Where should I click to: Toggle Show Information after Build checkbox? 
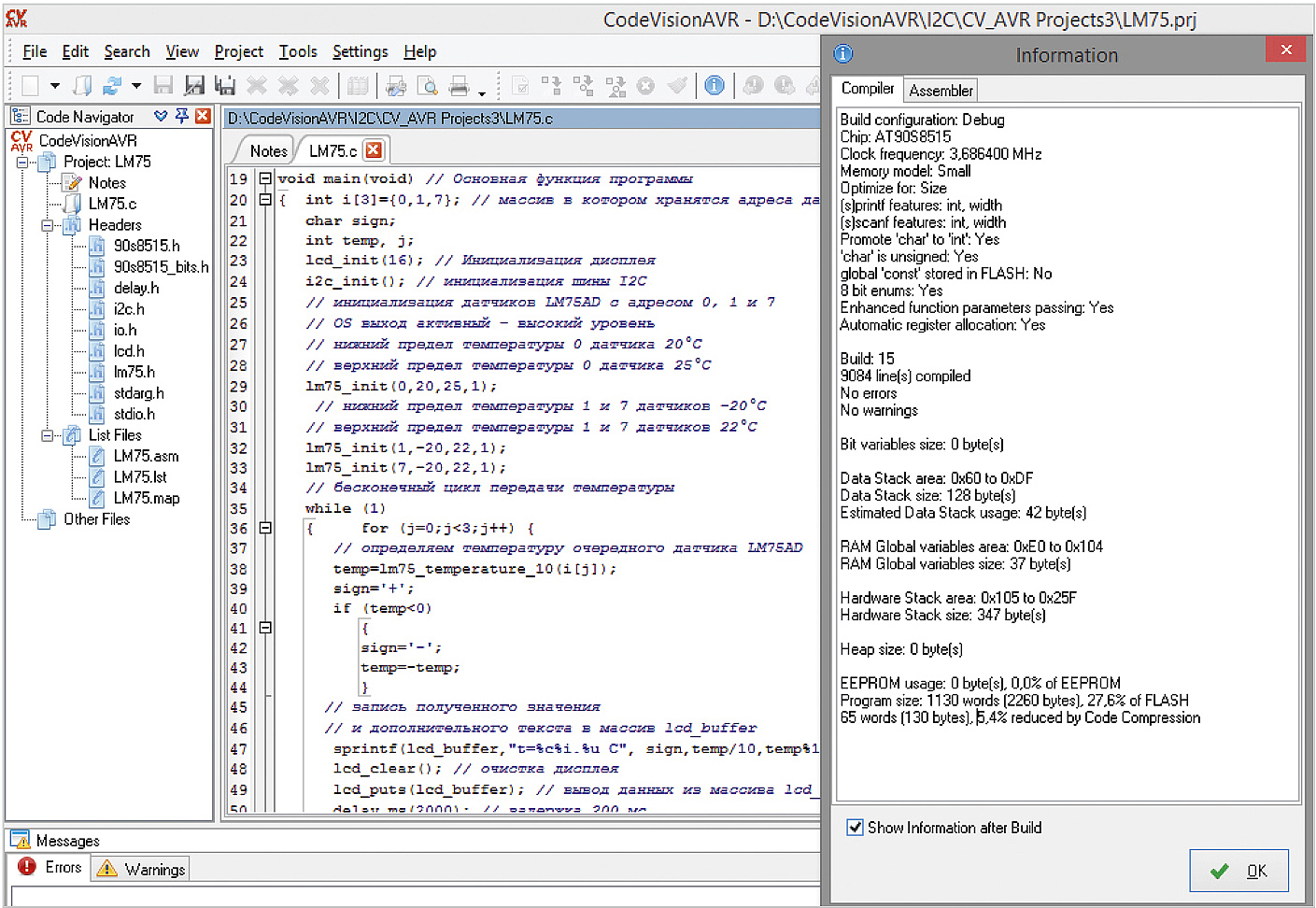[855, 827]
